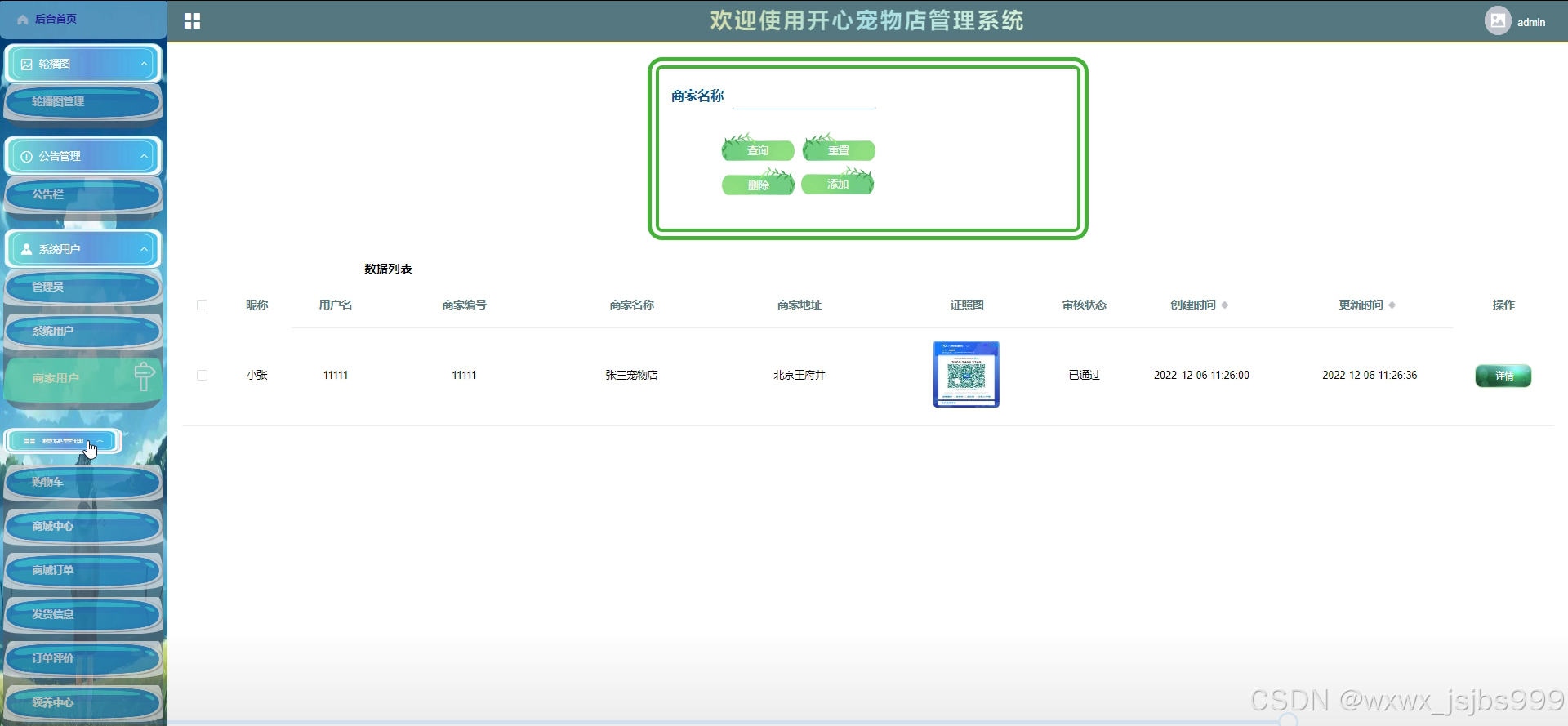Open 管理员 menu item

83,287
